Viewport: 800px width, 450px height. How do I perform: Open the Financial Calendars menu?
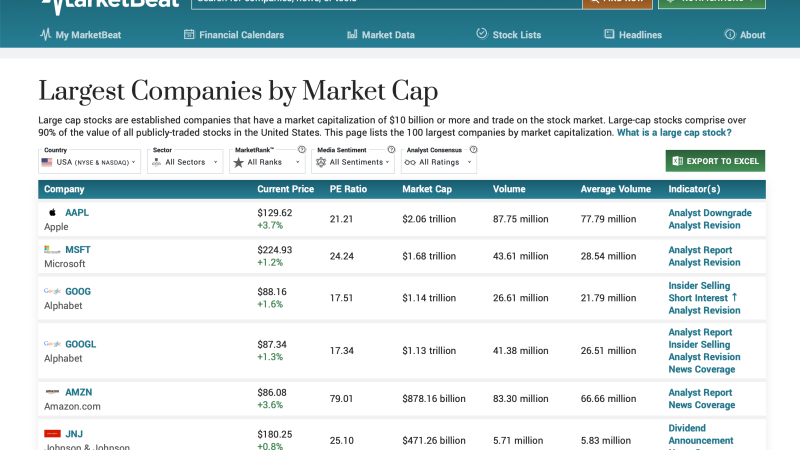click(x=234, y=35)
